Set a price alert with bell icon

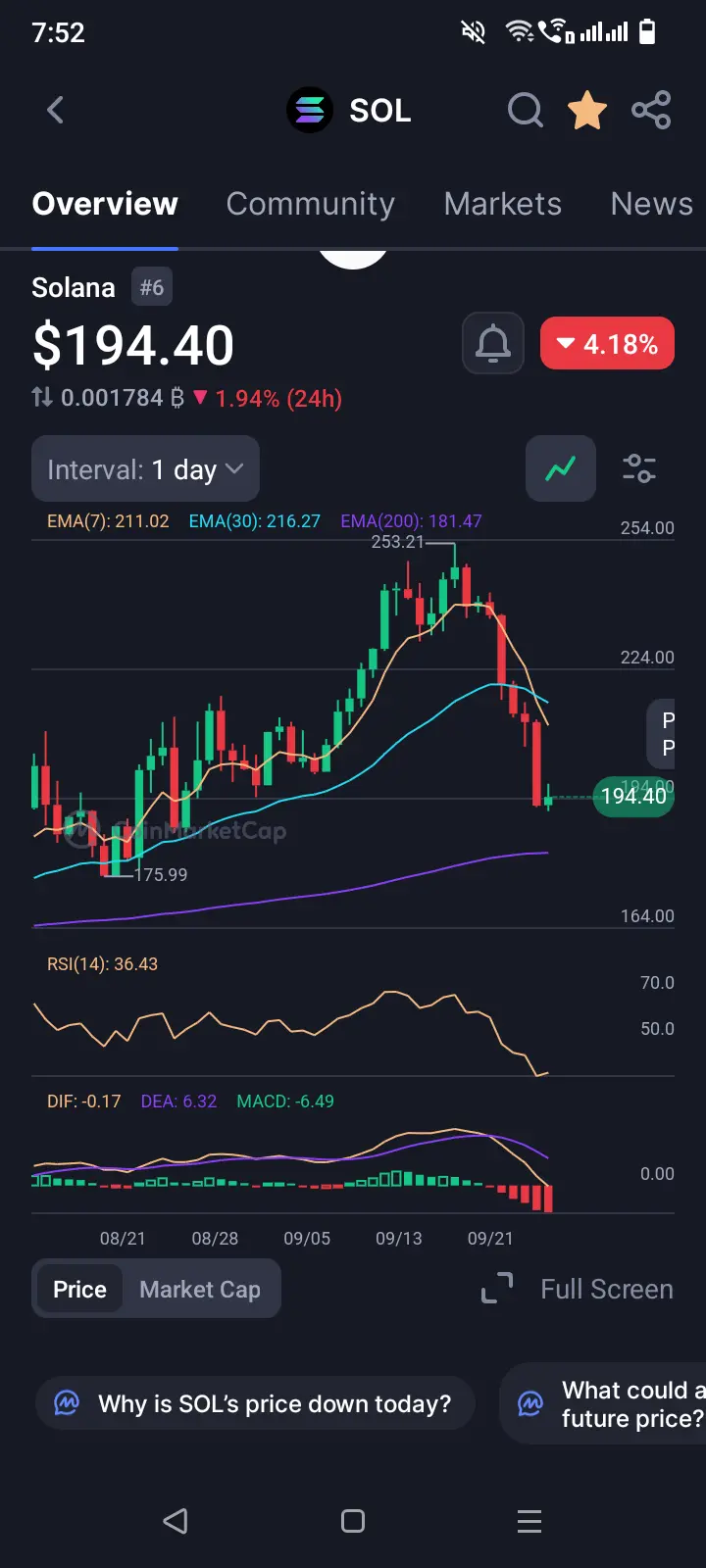click(493, 344)
